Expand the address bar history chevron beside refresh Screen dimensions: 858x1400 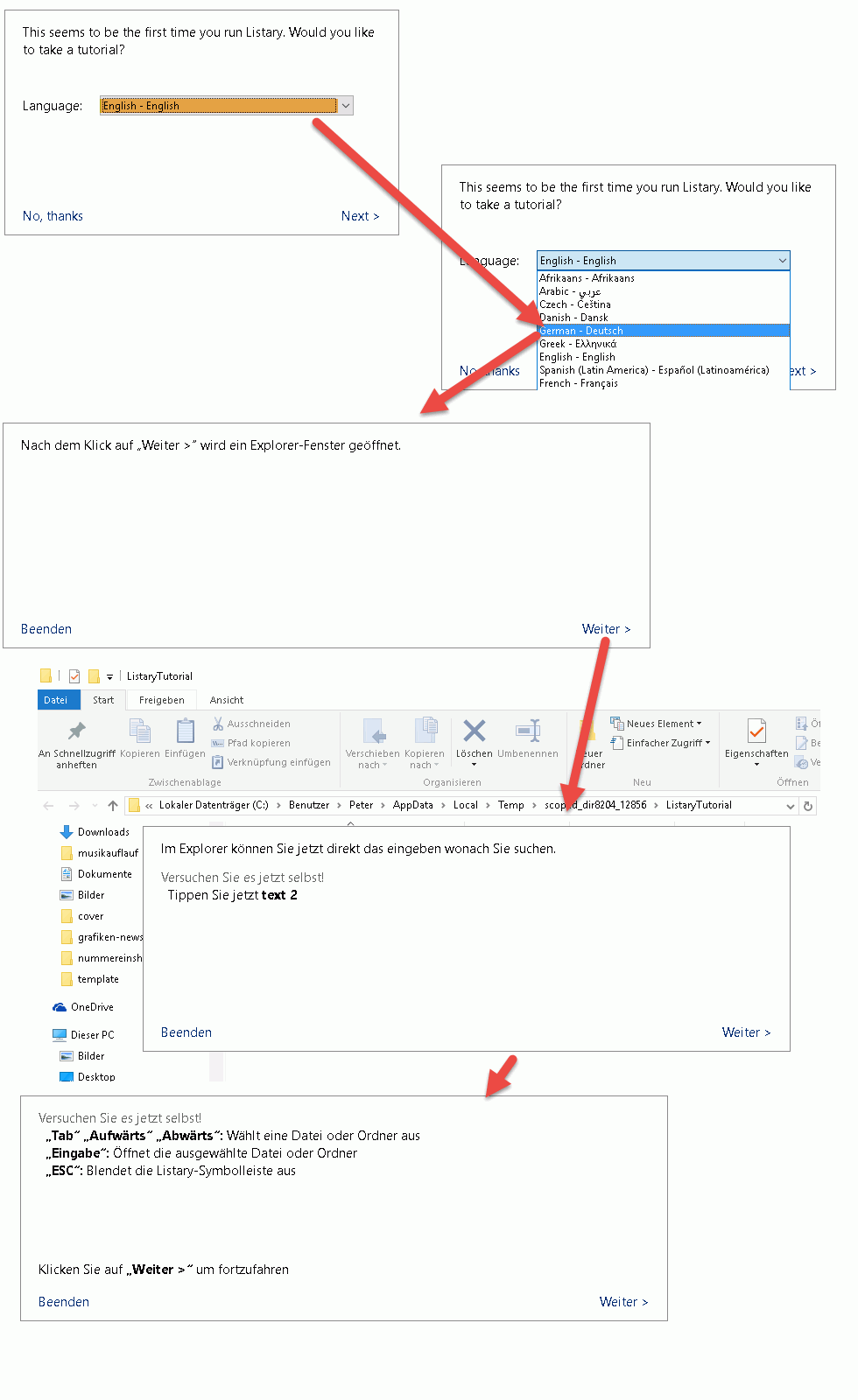[791, 806]
